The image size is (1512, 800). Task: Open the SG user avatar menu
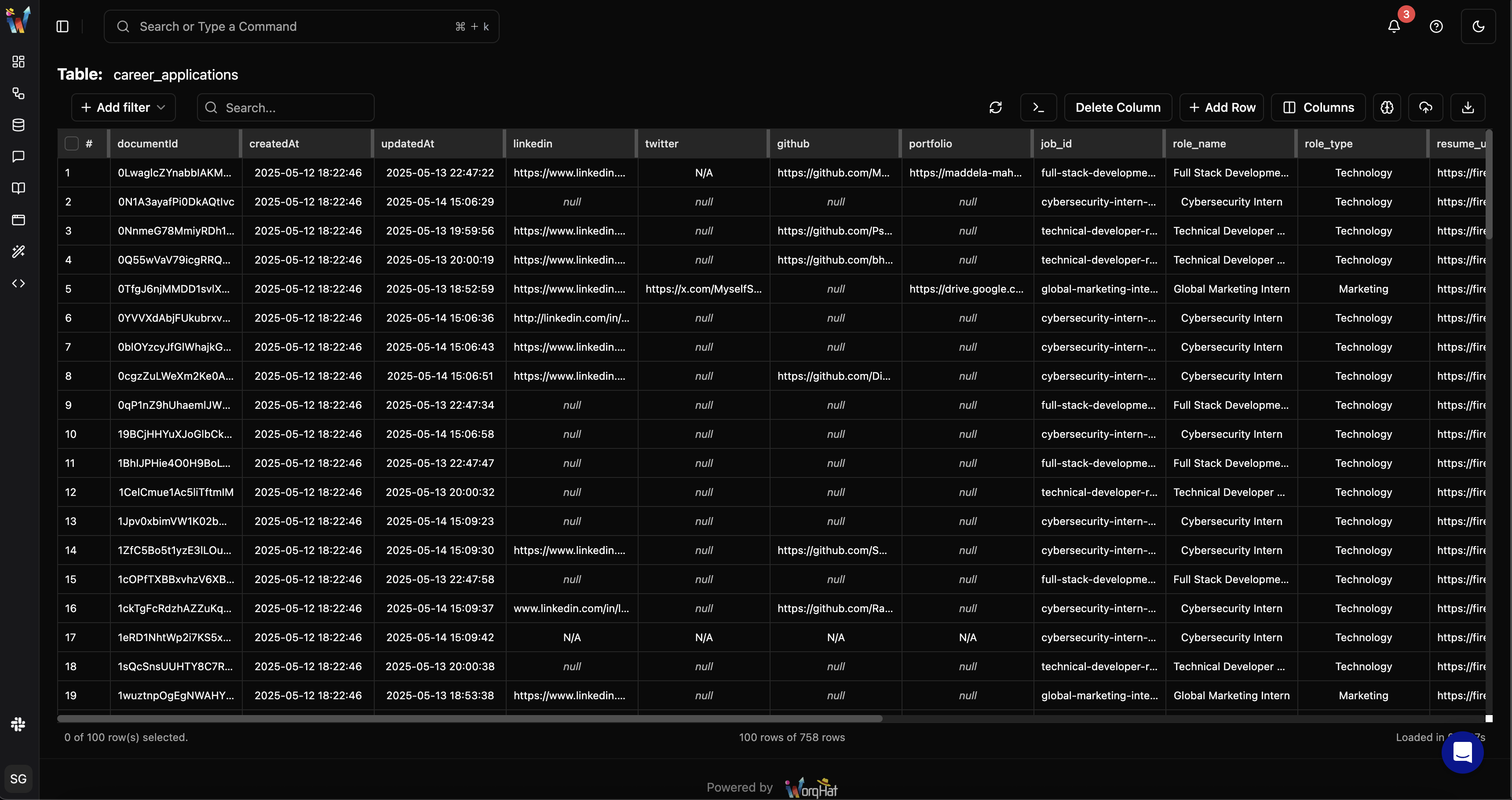(x=18, y=779)
